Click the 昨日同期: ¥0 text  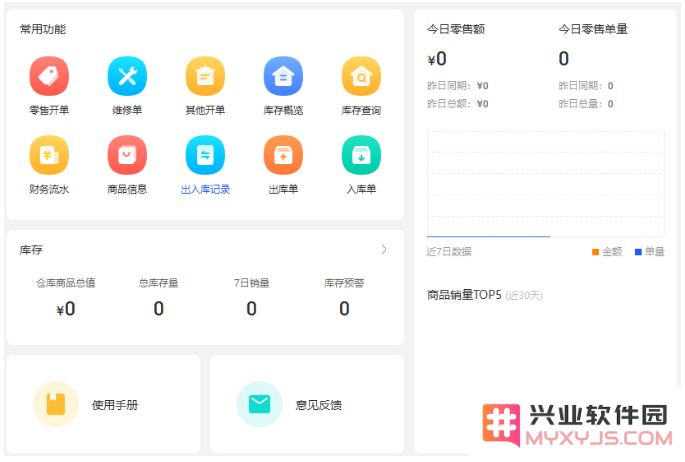pos(458,86)
